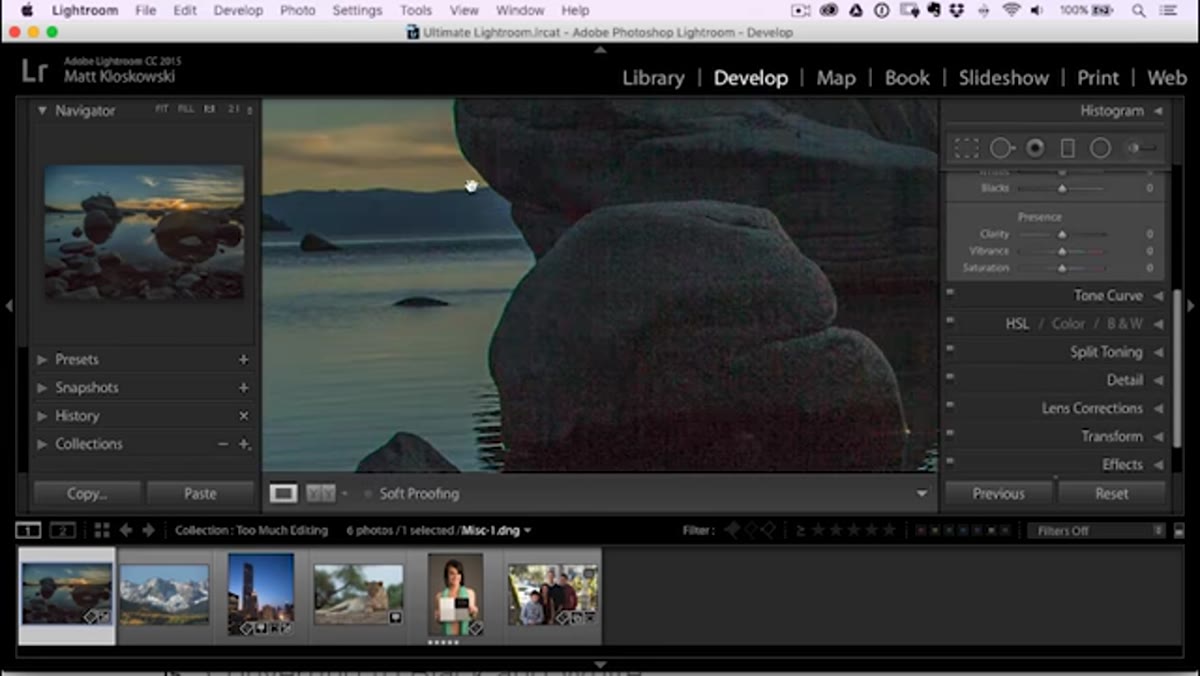Go forward with the filmstrip right arrow
The height and width of the screenshot is (676, 1200).
pos(148,530)
